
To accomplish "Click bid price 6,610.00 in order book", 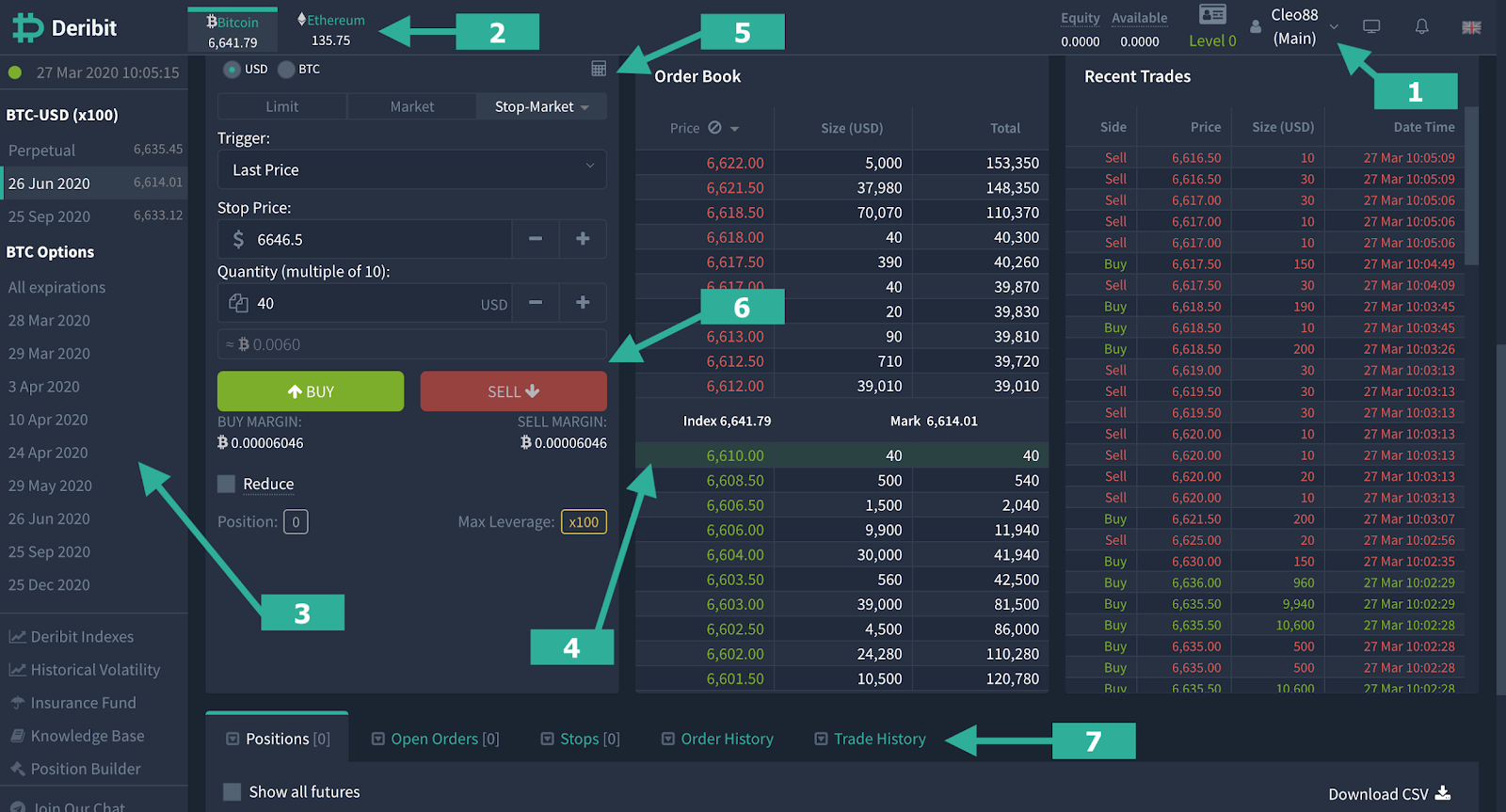I will point(735,455).
